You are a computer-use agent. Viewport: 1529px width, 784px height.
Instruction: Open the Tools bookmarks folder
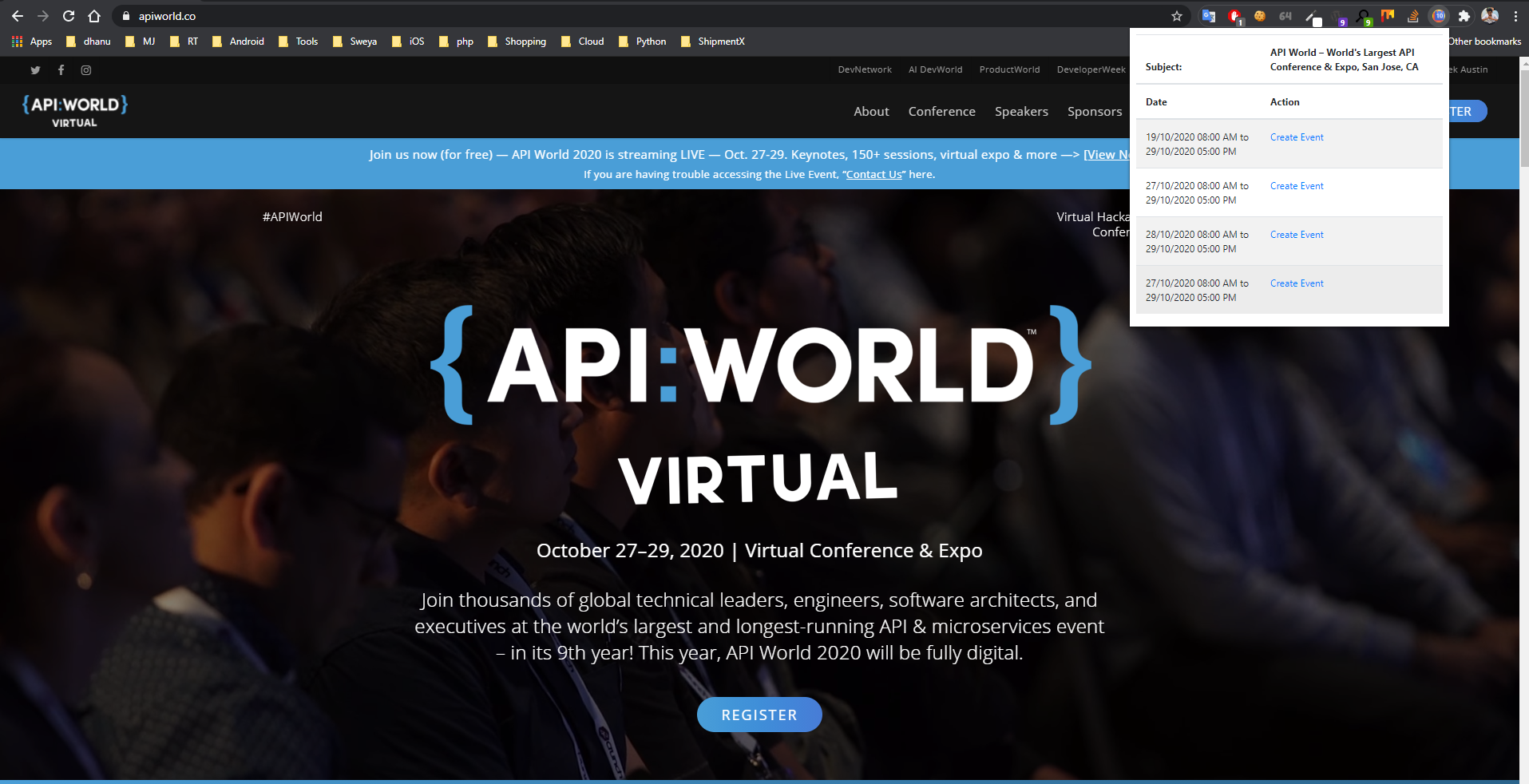[x=299, y=42]
